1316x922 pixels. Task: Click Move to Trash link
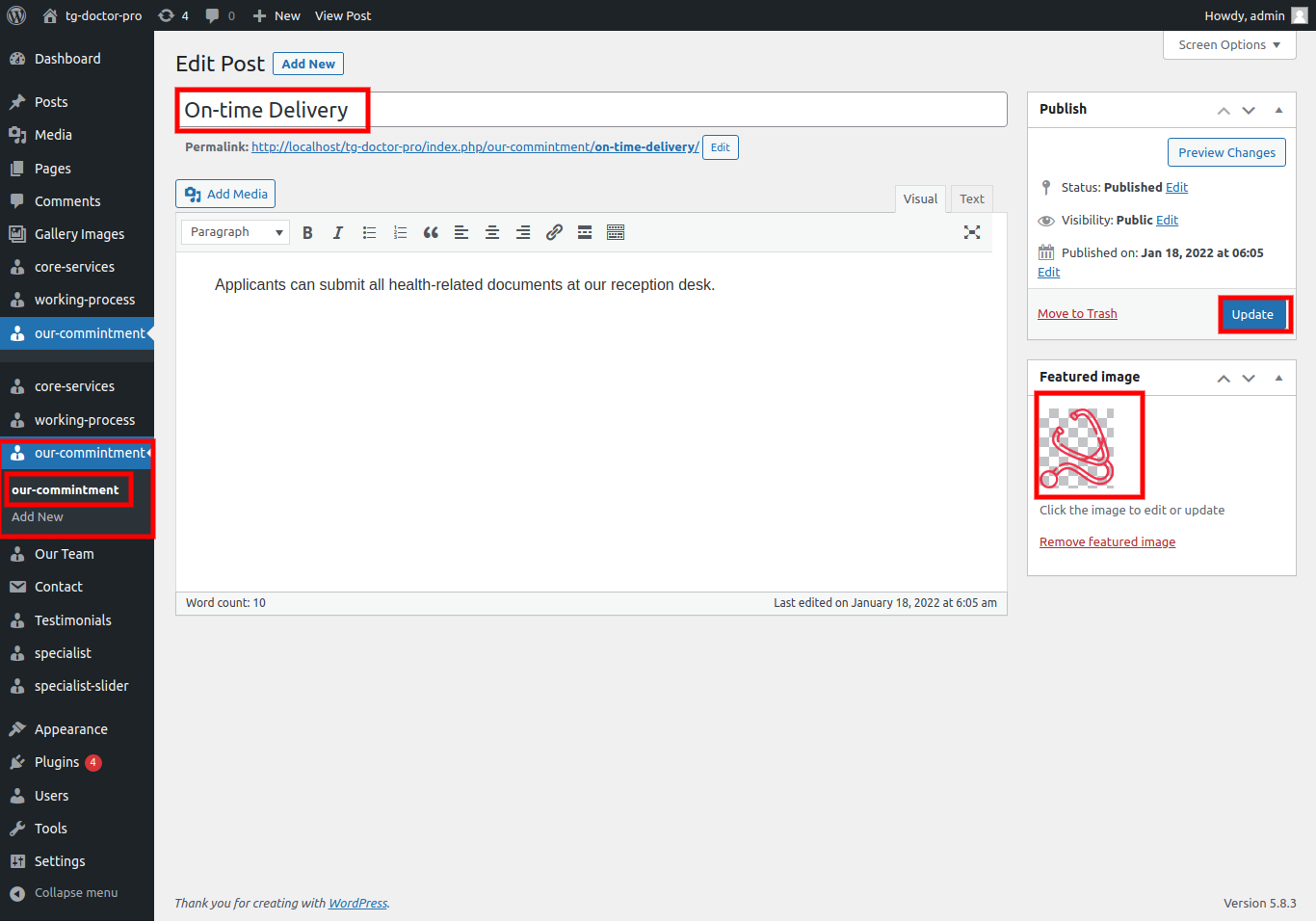pos(1077,314)
